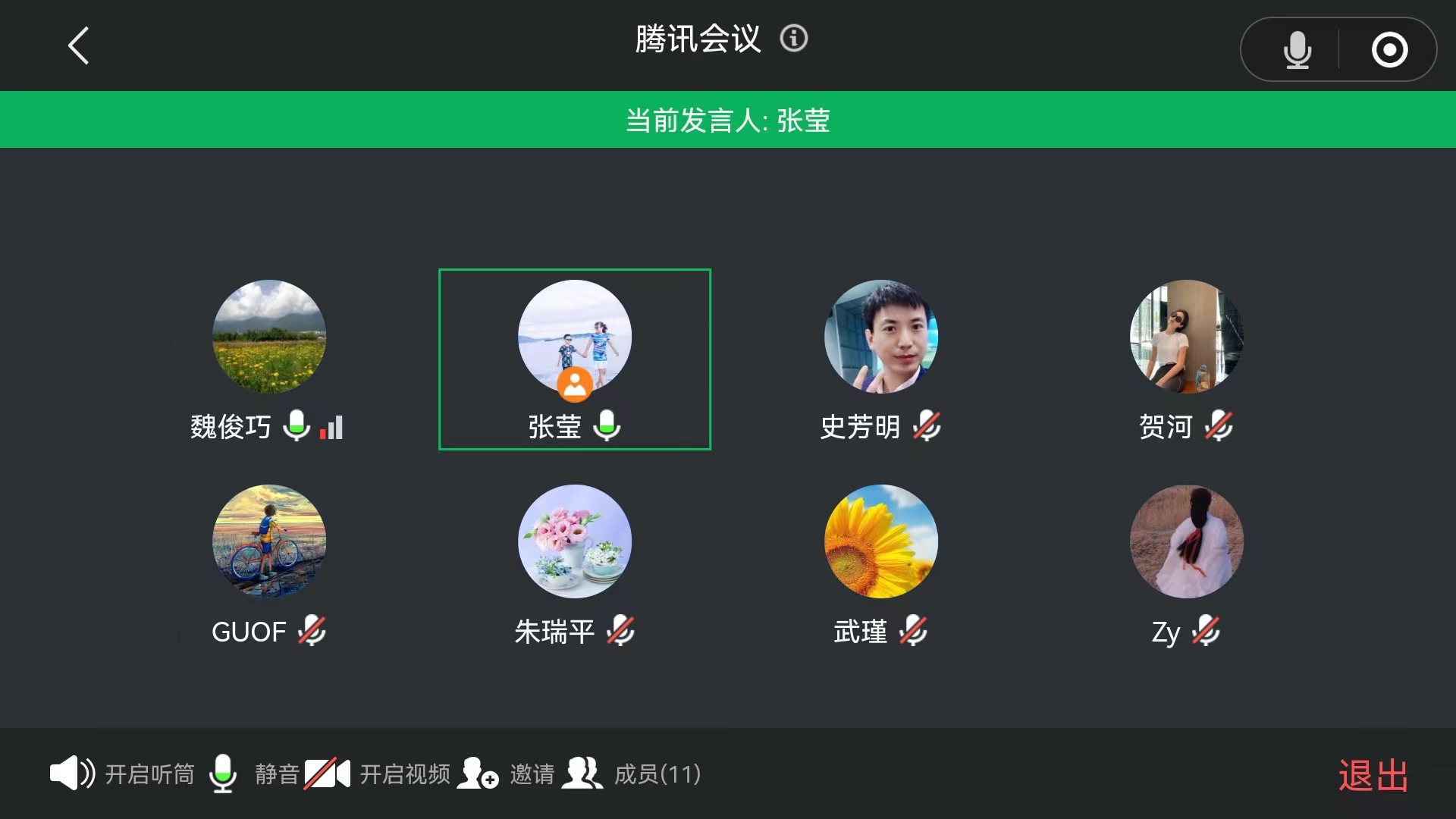Viewport: 1456px width, 819px height.
Task: Click the orange host badge on 张莹's avatar
Action: click(575, 384)
